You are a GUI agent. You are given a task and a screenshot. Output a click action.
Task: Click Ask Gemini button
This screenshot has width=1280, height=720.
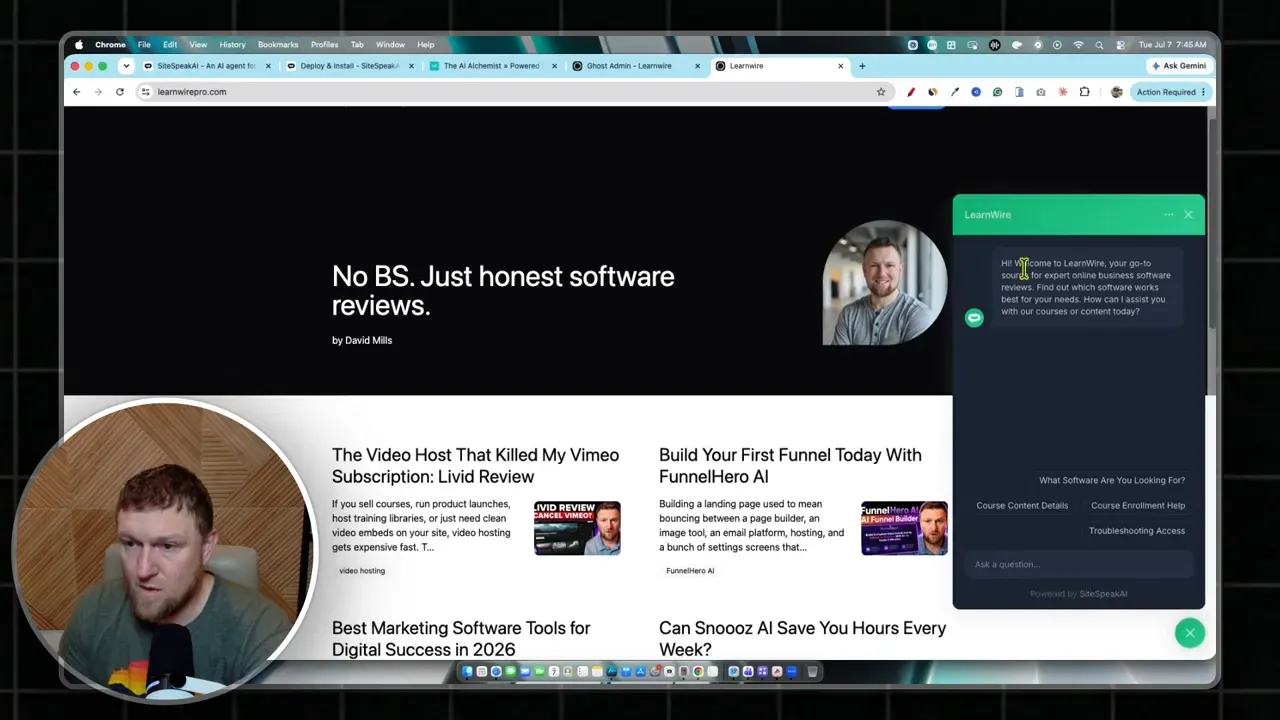click(1179, 66)
